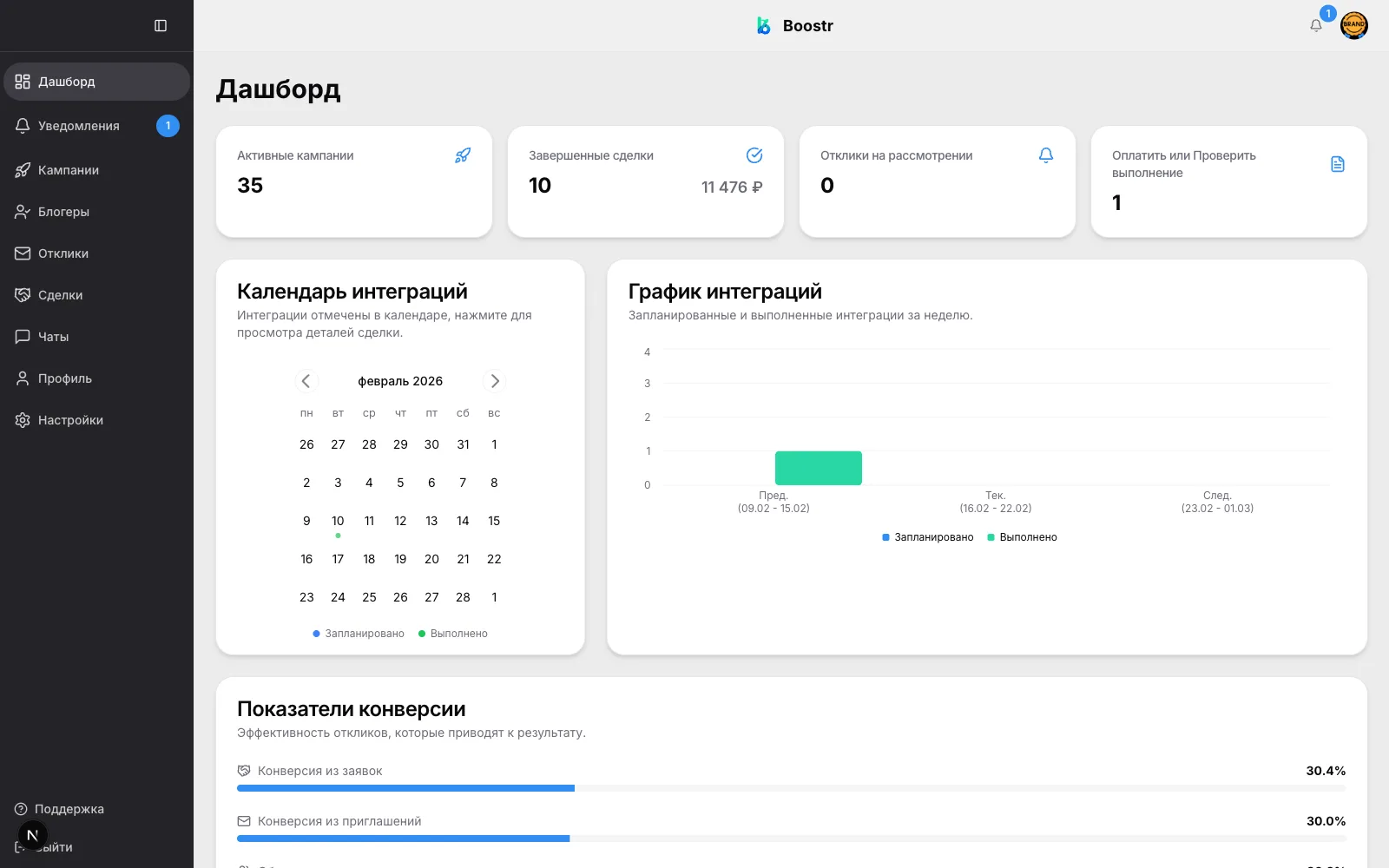The width and height of the screenshot is (1389, 868).
Task: Go to next month in the integrations calendar
Action: tap(494, 380)
